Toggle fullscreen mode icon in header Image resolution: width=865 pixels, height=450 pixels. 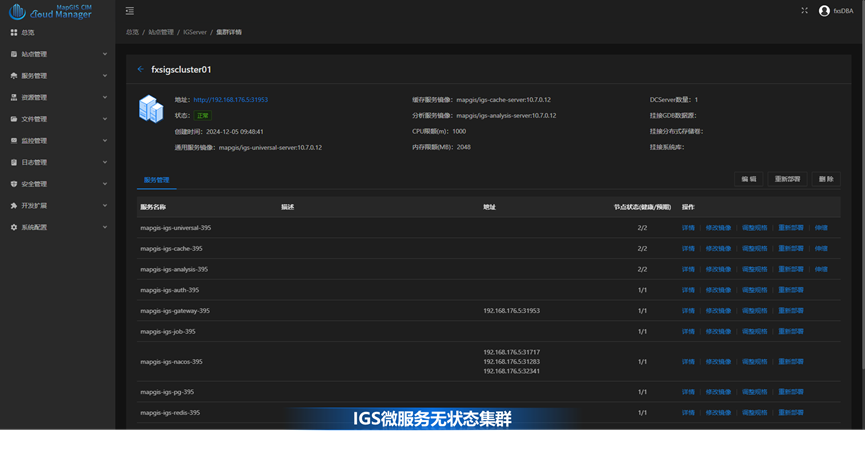point(804,10)
